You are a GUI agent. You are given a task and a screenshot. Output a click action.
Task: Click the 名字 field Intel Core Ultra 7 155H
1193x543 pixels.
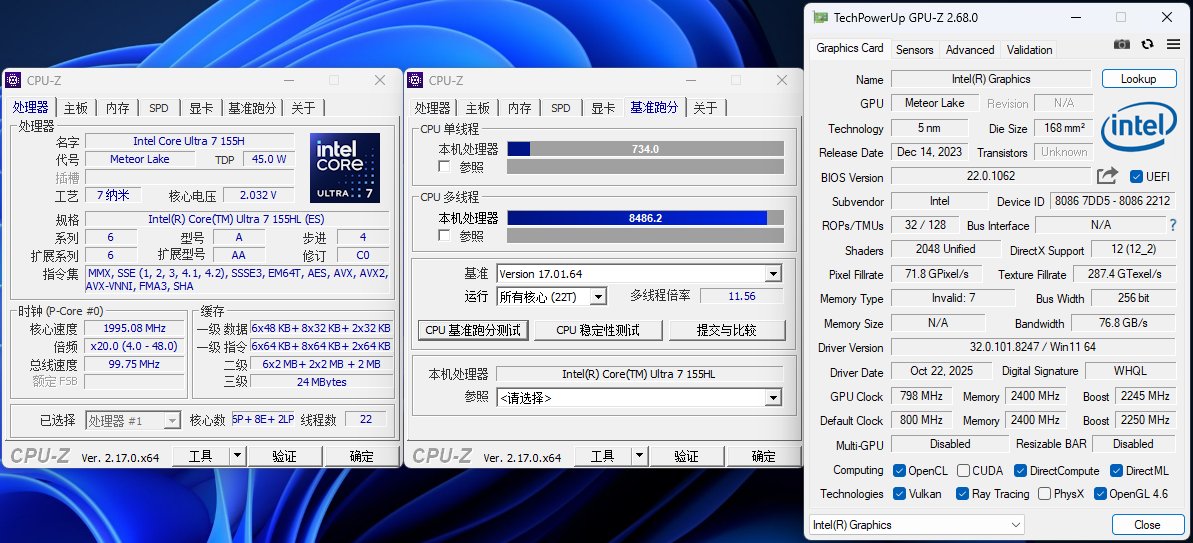point(189,141)
